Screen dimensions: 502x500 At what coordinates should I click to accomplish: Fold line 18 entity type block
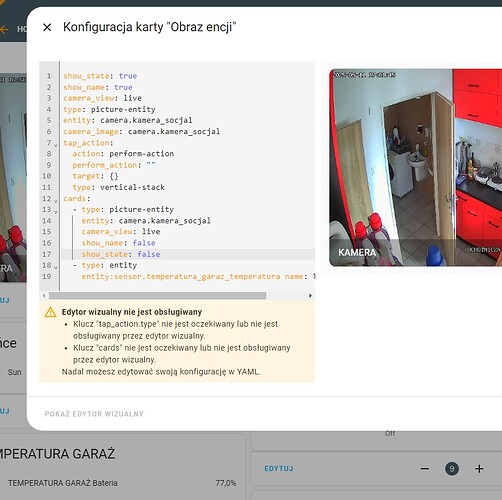point(56,267)
